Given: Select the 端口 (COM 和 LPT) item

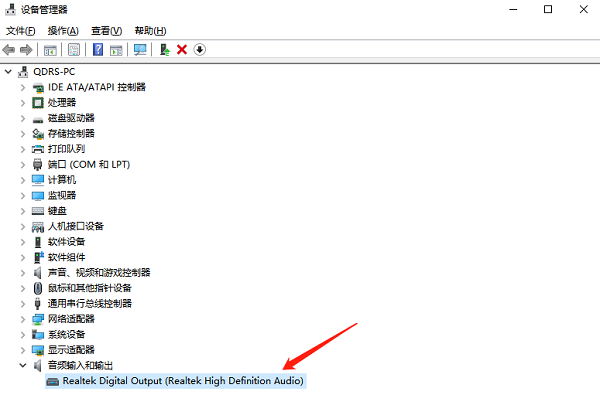Looking at the screenshot, I should pos(89,164).
